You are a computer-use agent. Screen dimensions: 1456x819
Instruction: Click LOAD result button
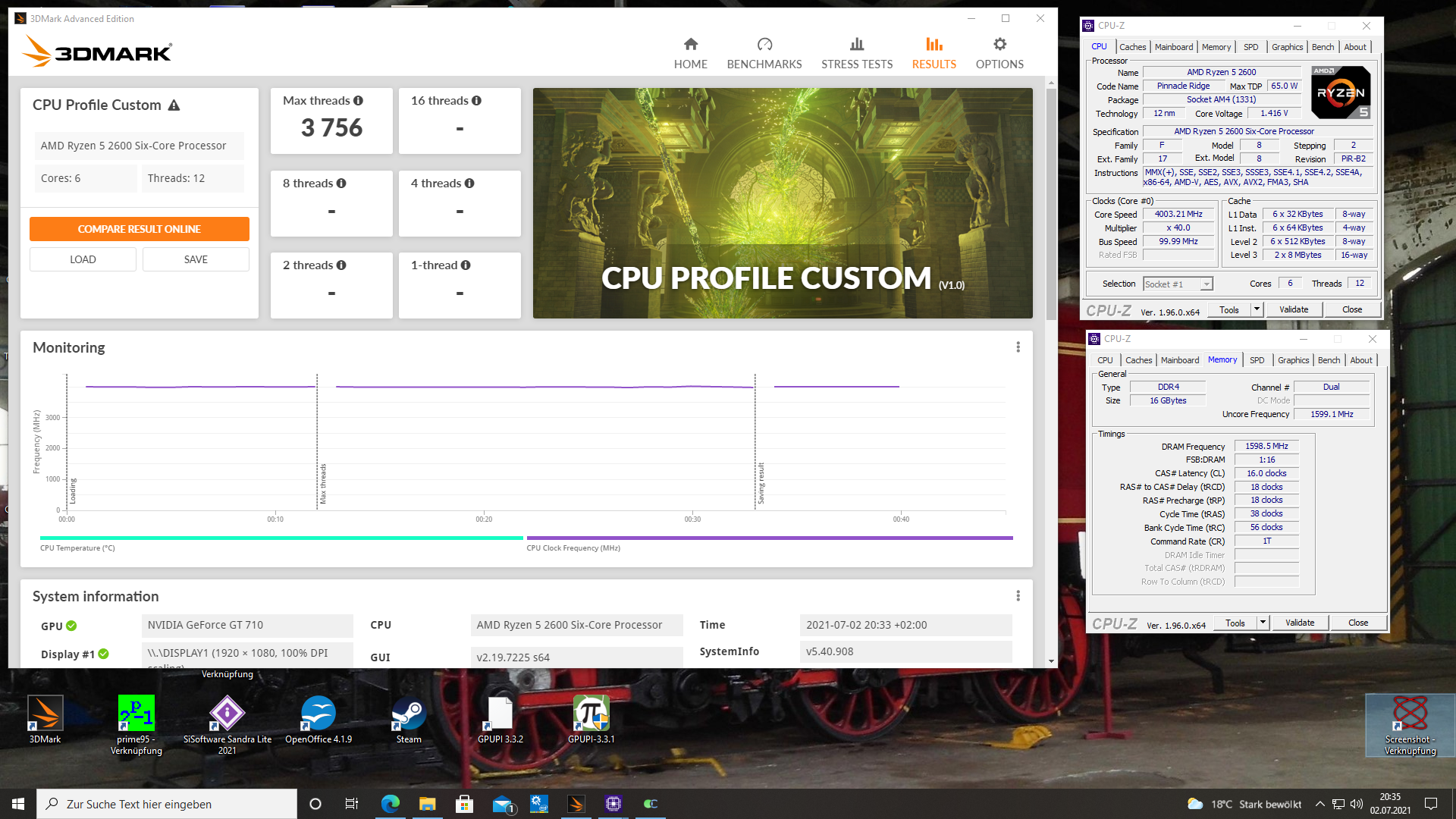click(83, 259)
